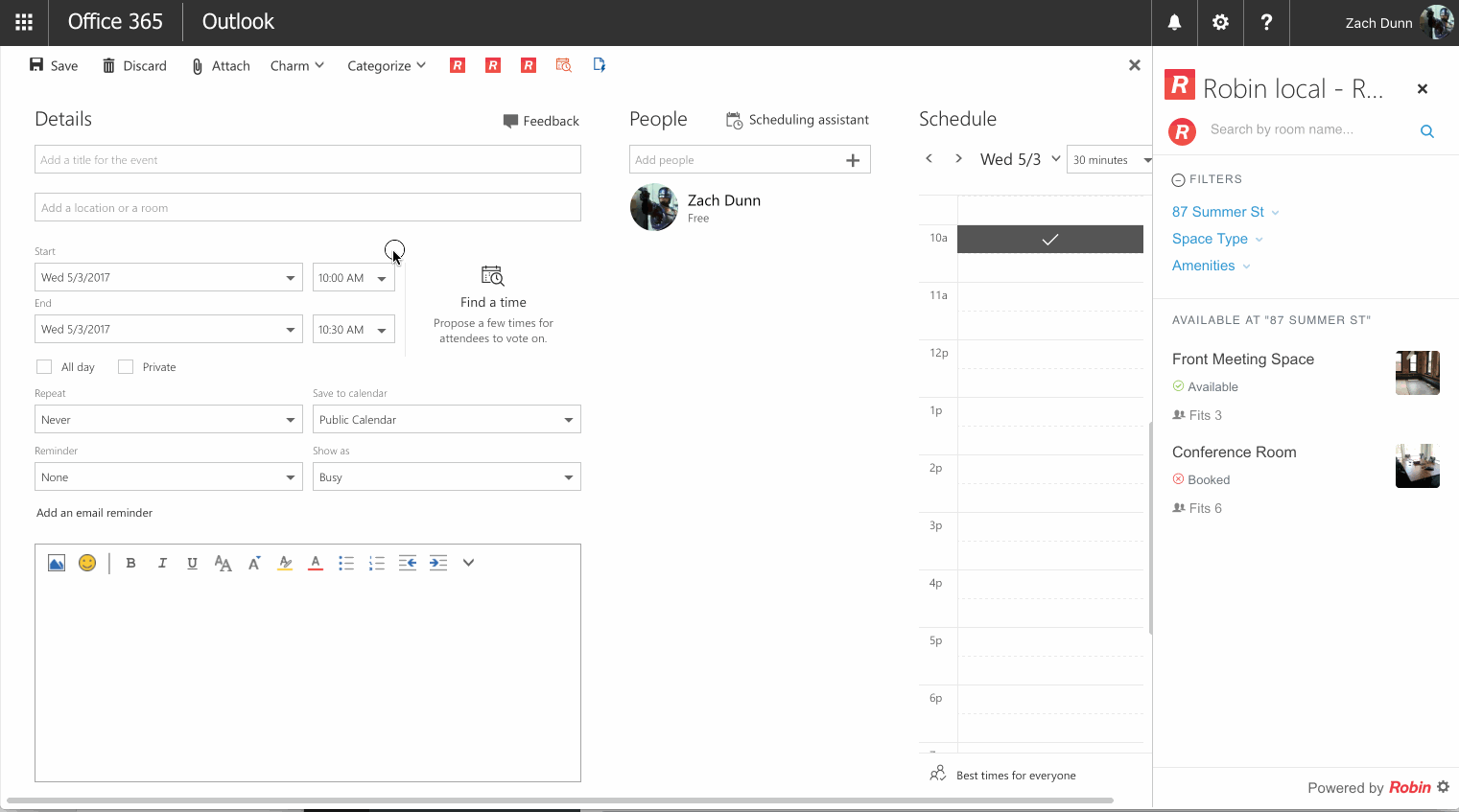Toggle italic formatting
The height and width of the screenshot is (812, 1459).
[x=162, y=563]
